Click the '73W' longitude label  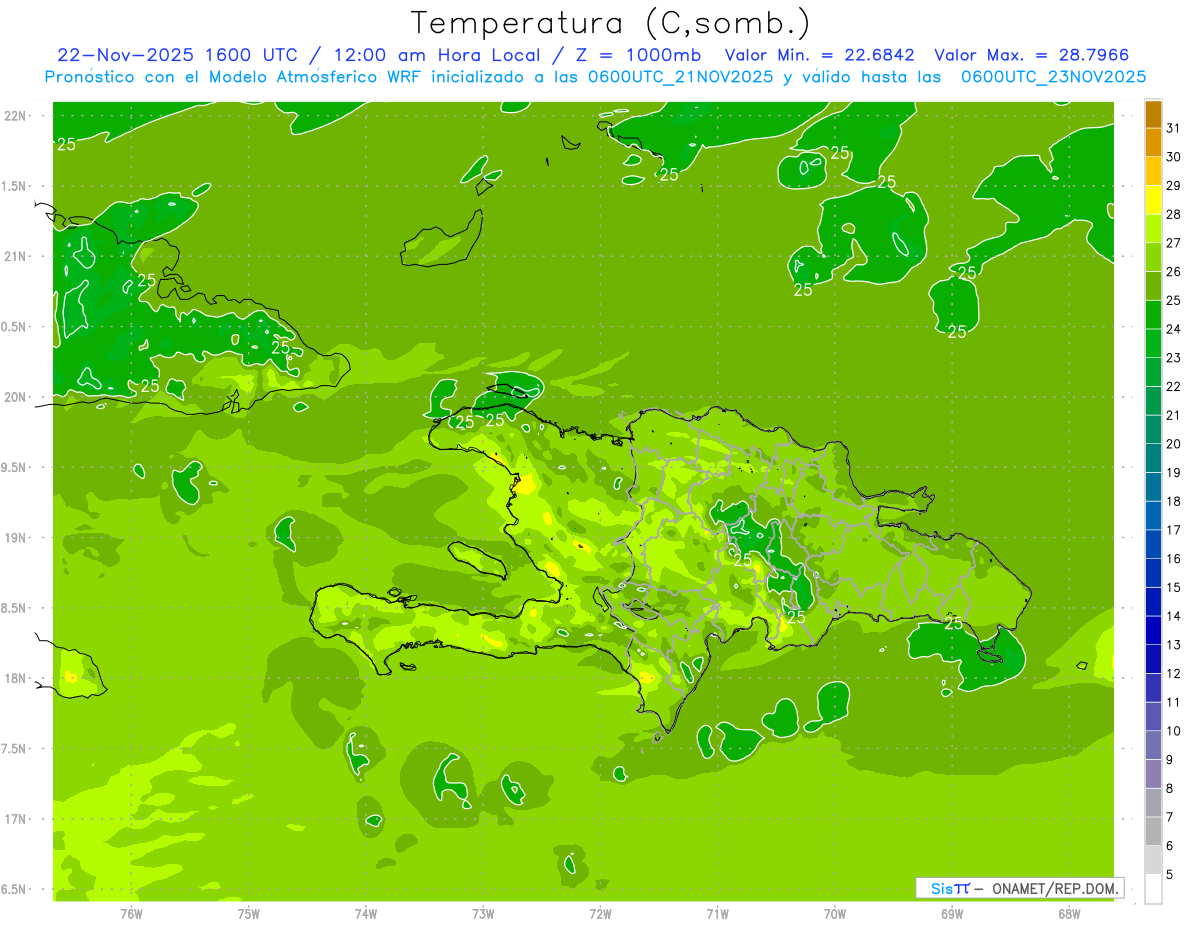click(483, 914)
